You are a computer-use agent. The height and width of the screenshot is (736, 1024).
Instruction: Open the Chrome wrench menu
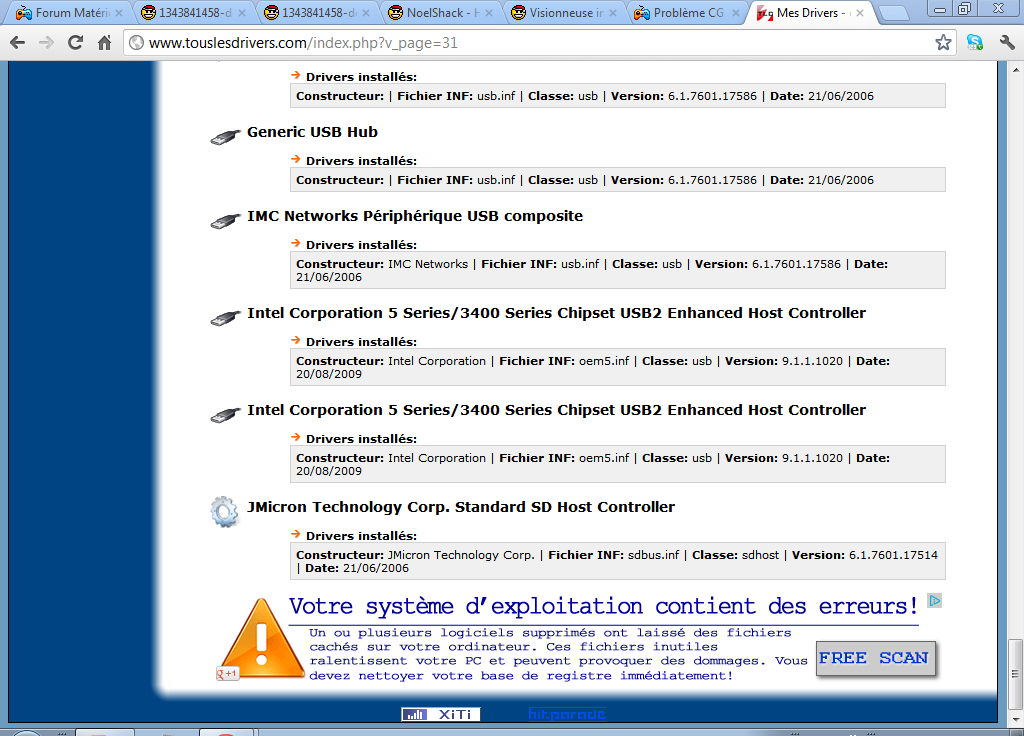pos(1007,43)
